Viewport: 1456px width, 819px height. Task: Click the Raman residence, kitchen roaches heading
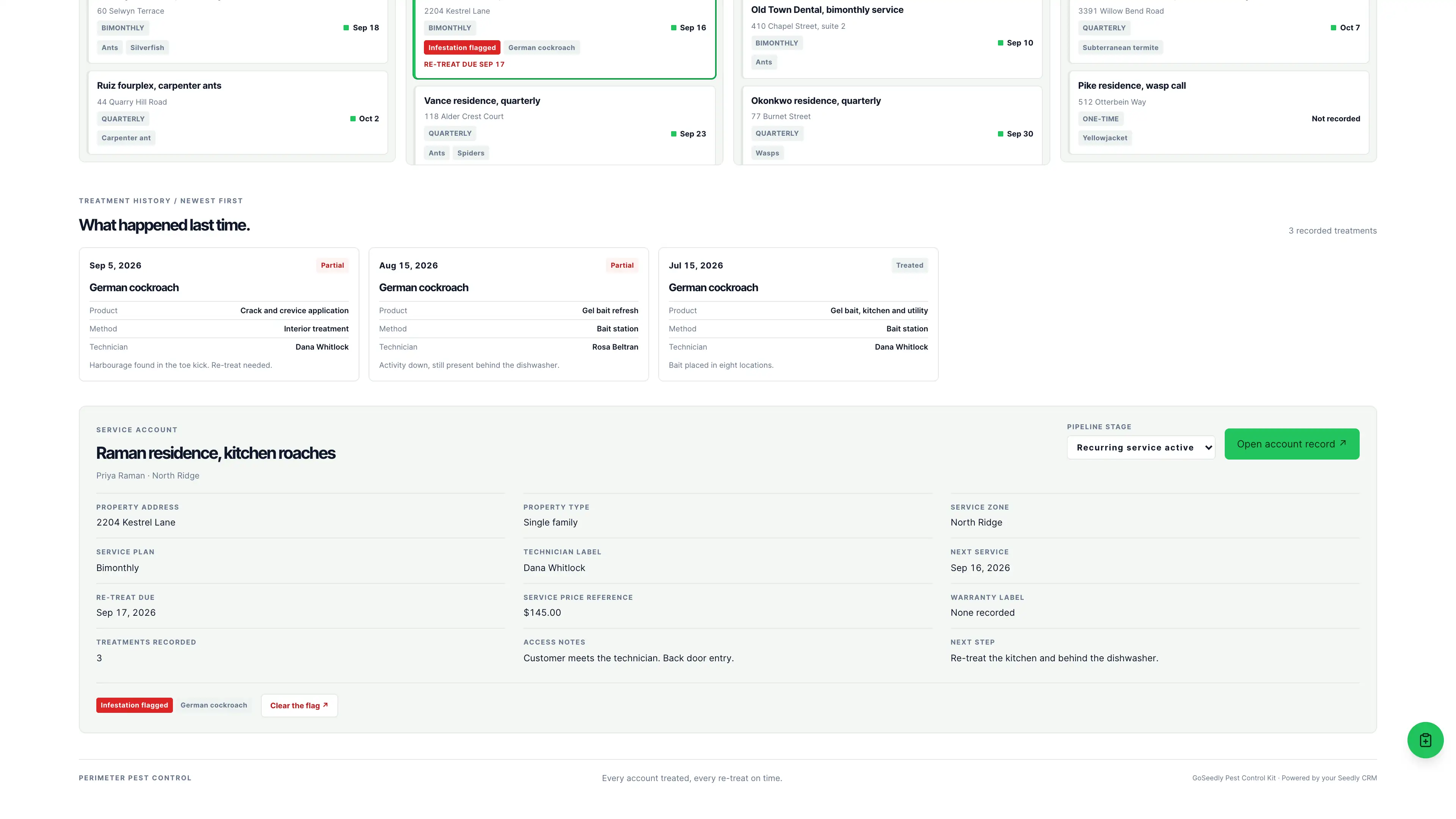[x=215, y=453]
